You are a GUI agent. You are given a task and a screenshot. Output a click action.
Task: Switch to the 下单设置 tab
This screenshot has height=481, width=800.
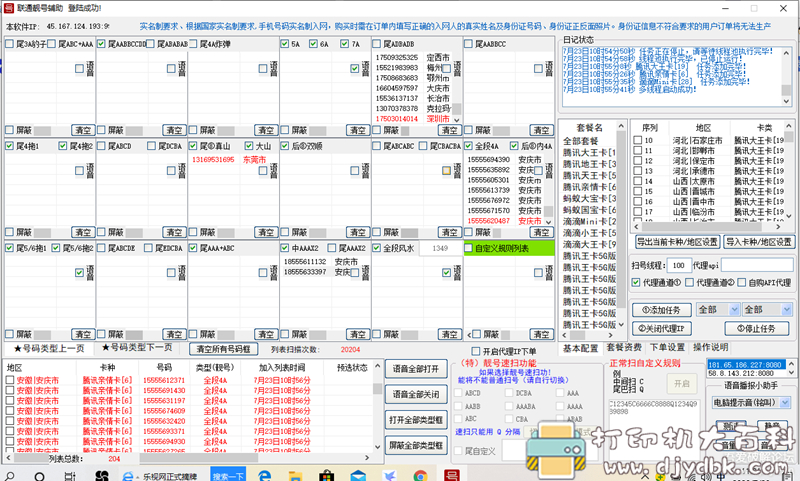[x=667, y=347]
